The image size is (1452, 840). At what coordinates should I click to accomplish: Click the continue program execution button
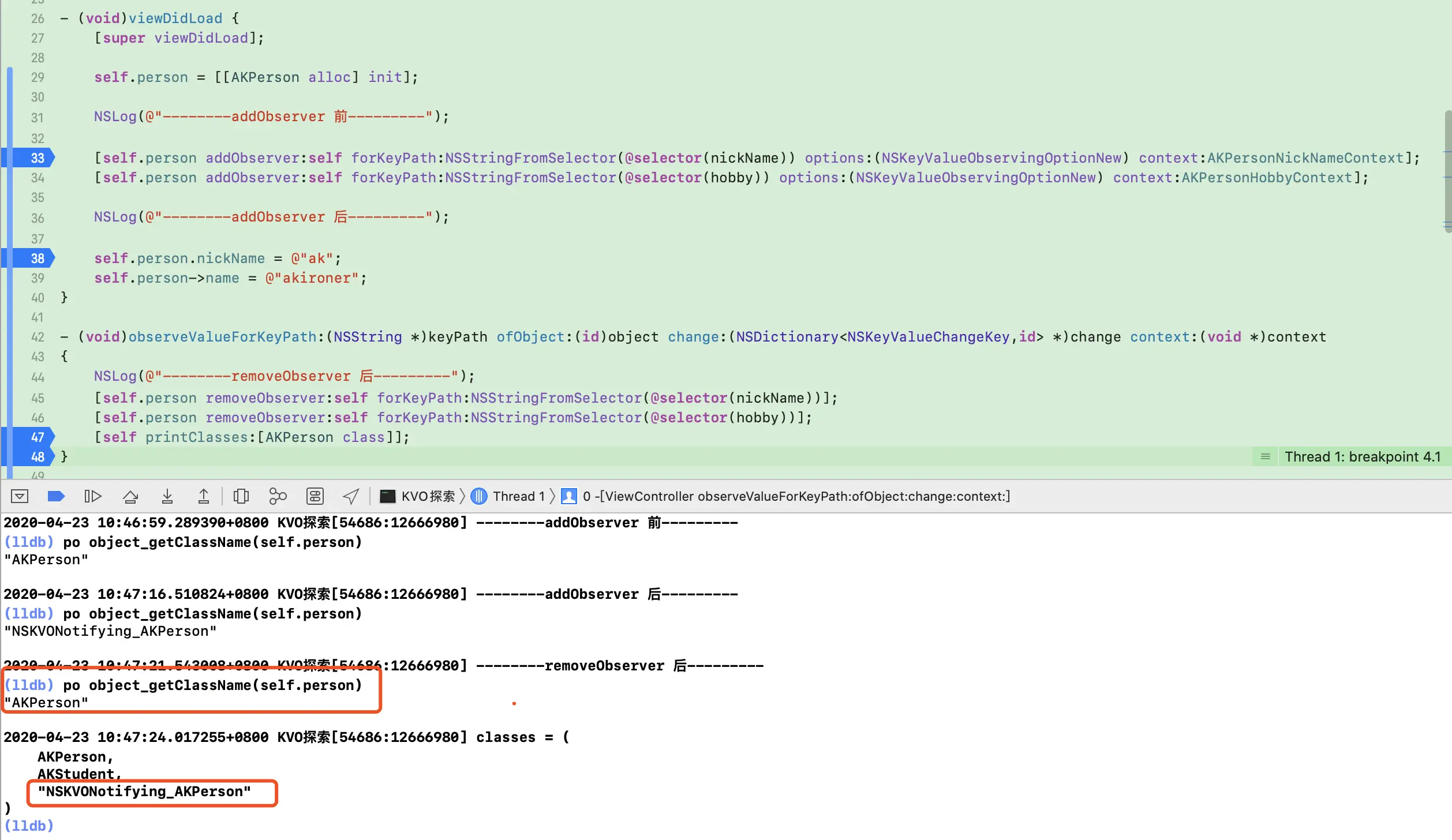tap(92, 496)
